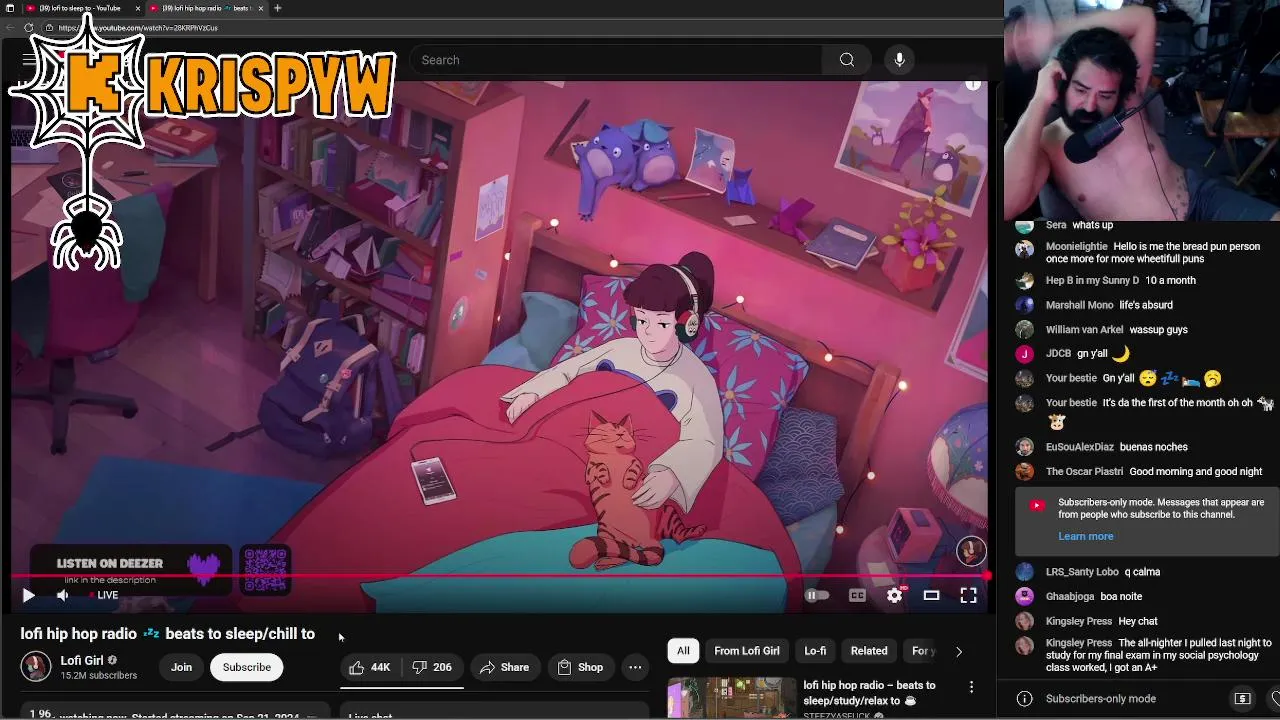
Task: Open the sleep/study/relax video title
Action: pyautogui.click(x=869, y=693)
